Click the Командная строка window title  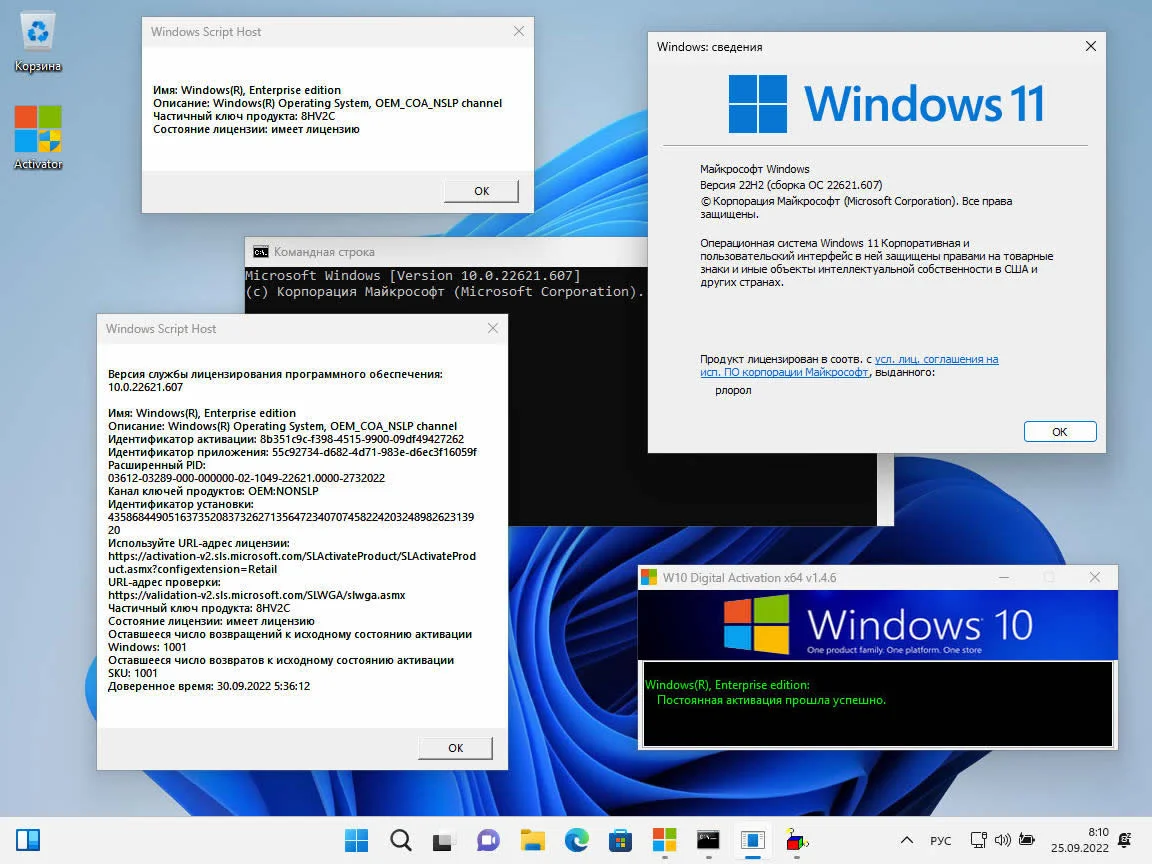coord(324,252)
